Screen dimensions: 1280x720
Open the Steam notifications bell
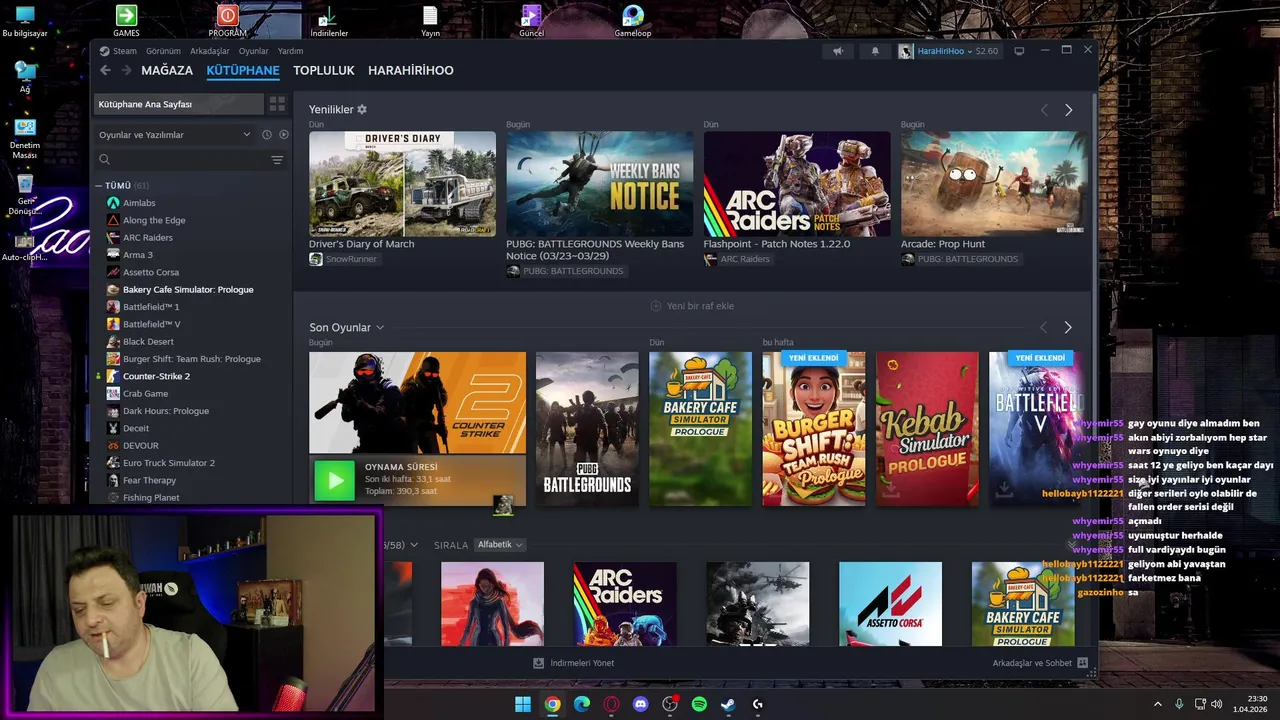click(875, 51)
